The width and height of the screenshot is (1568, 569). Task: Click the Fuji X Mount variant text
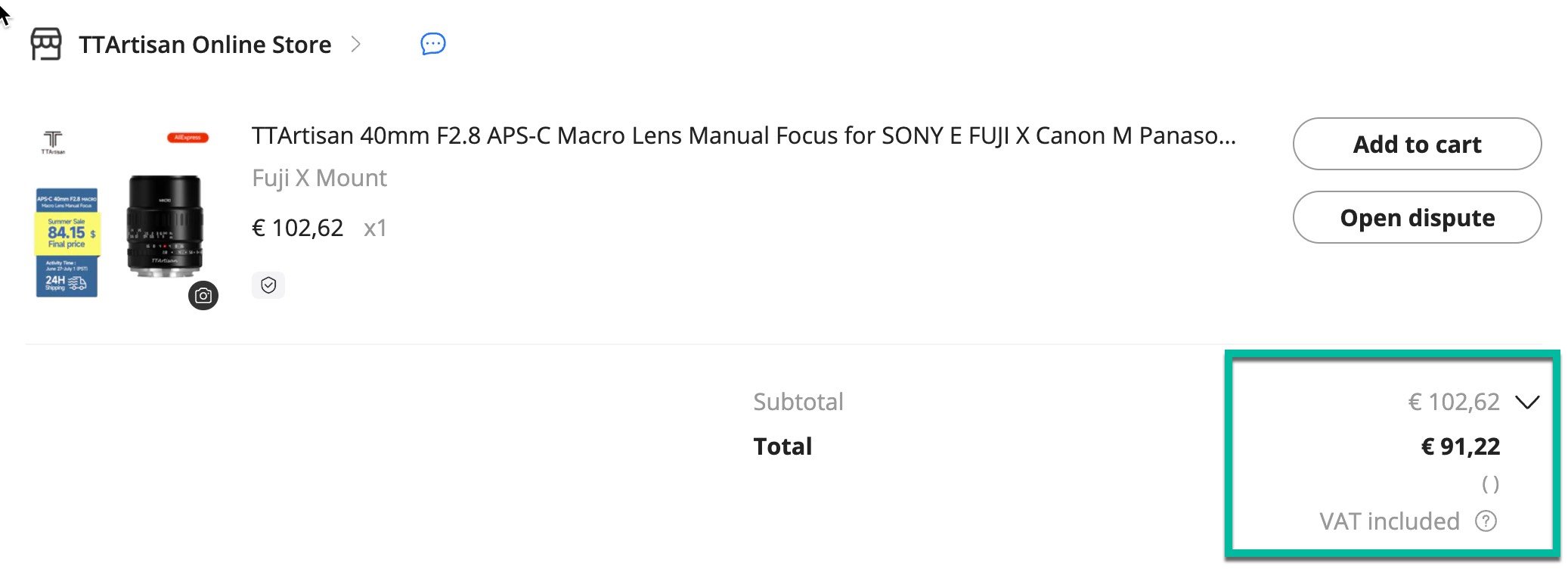coord(319,178)
